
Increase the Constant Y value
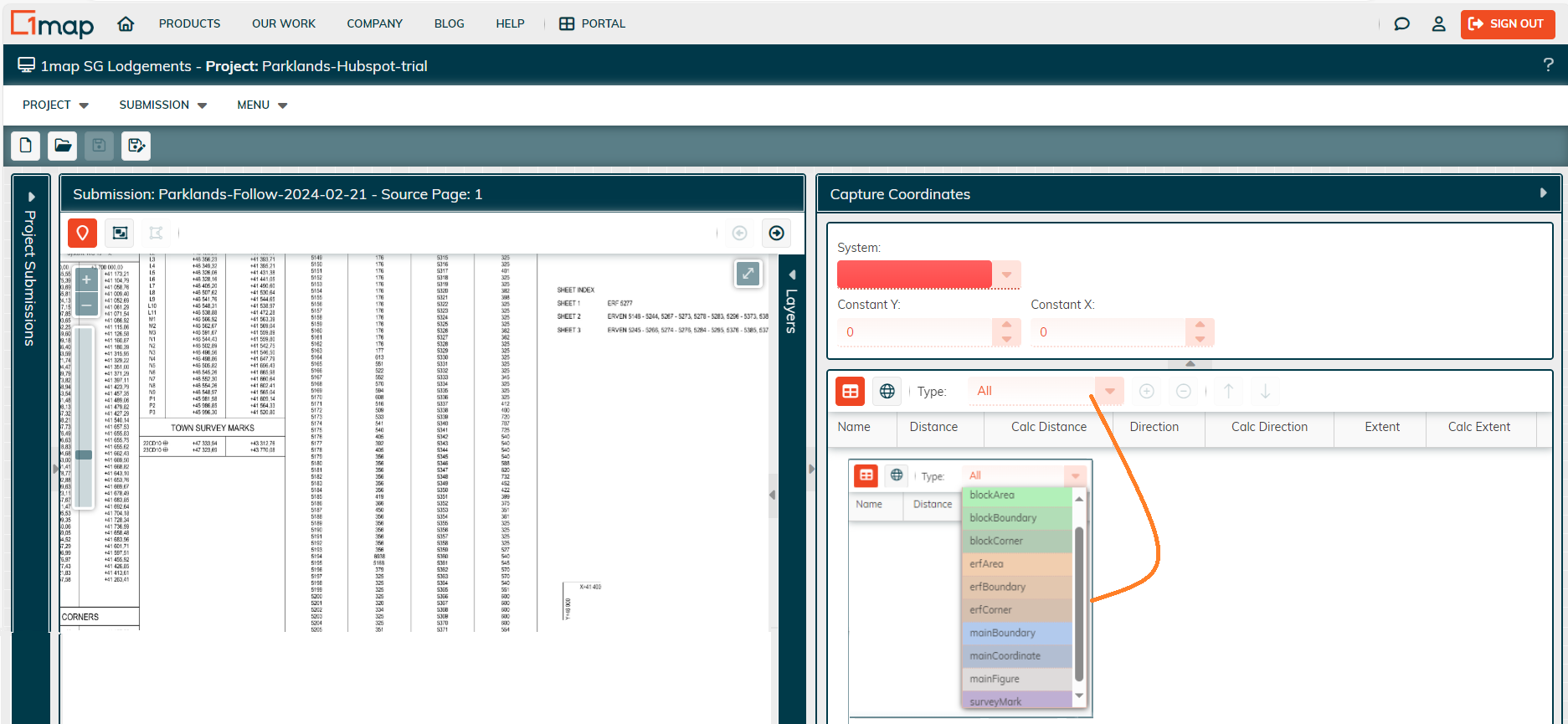(x=1007, y=326)
